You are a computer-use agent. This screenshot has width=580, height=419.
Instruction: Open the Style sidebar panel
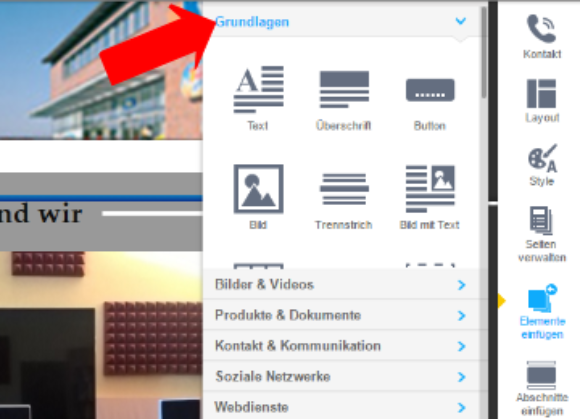542,165
